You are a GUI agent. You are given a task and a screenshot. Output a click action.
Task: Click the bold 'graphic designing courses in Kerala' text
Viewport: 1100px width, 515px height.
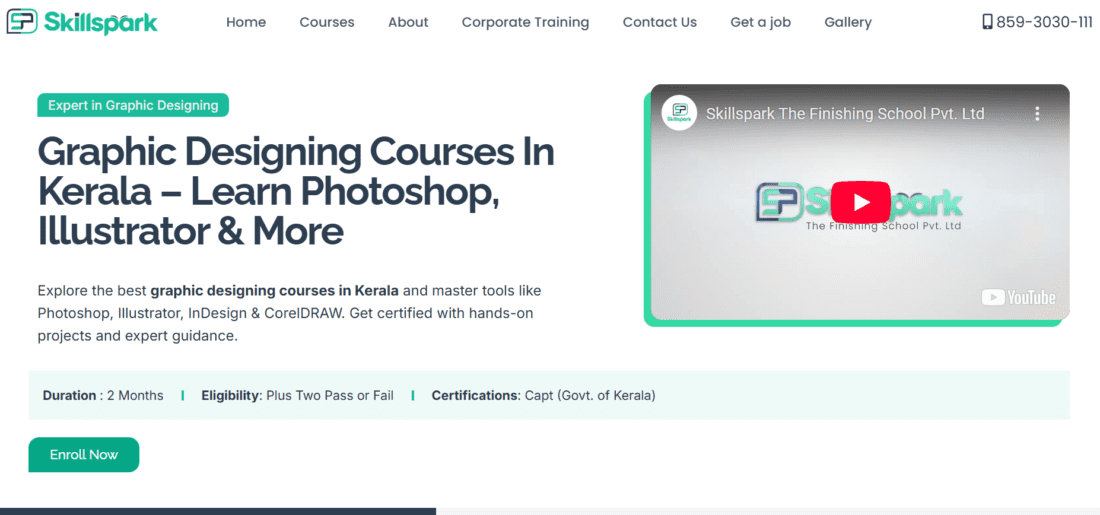(x=274, y=290)
